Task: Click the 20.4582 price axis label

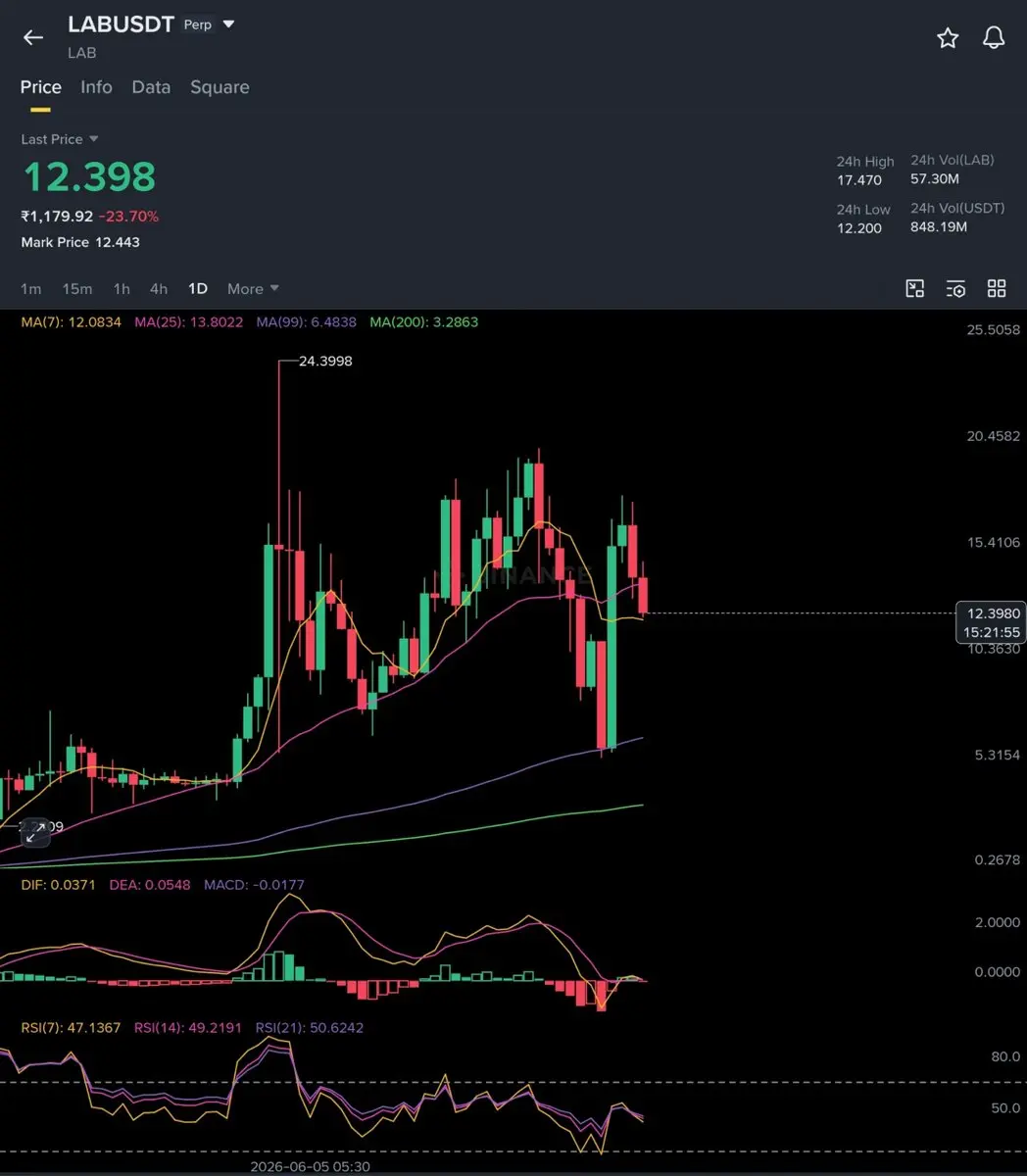Action: (994, 436)
